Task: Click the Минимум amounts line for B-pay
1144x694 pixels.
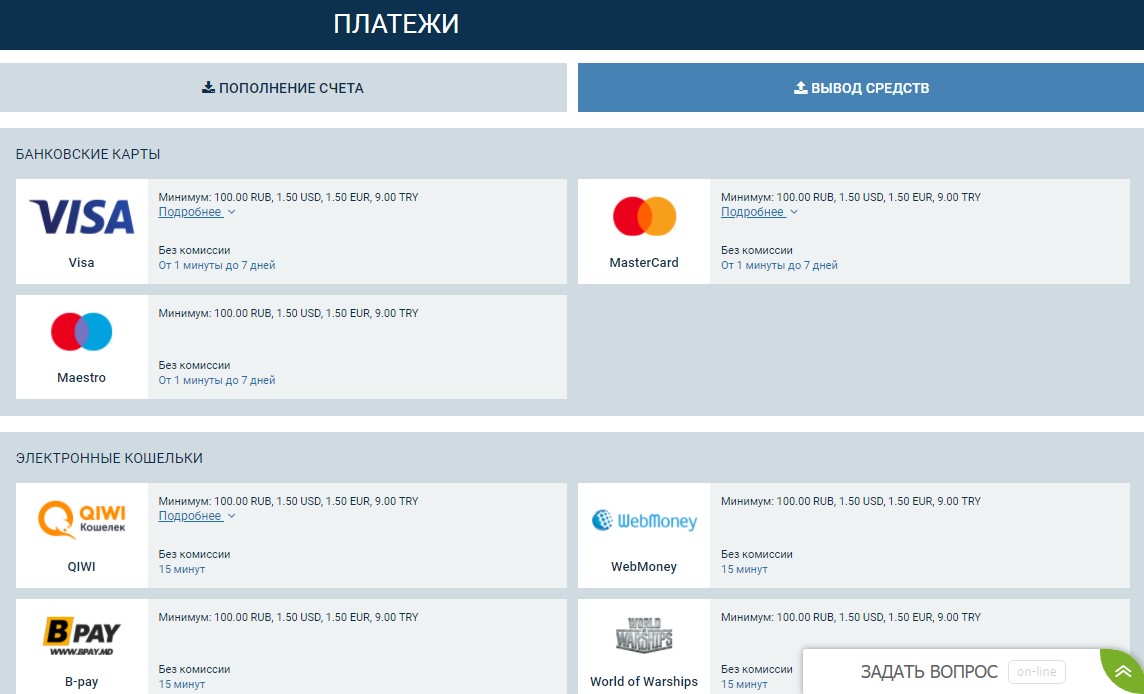Action: (288, 617)
